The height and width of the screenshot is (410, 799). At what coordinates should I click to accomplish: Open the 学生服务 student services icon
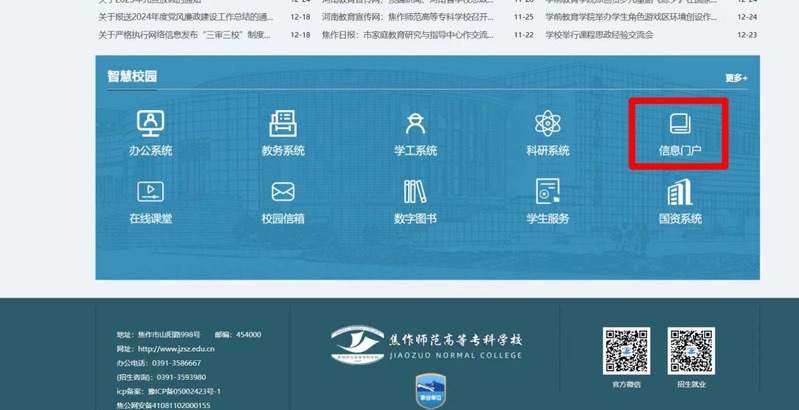tap(547, 201)
